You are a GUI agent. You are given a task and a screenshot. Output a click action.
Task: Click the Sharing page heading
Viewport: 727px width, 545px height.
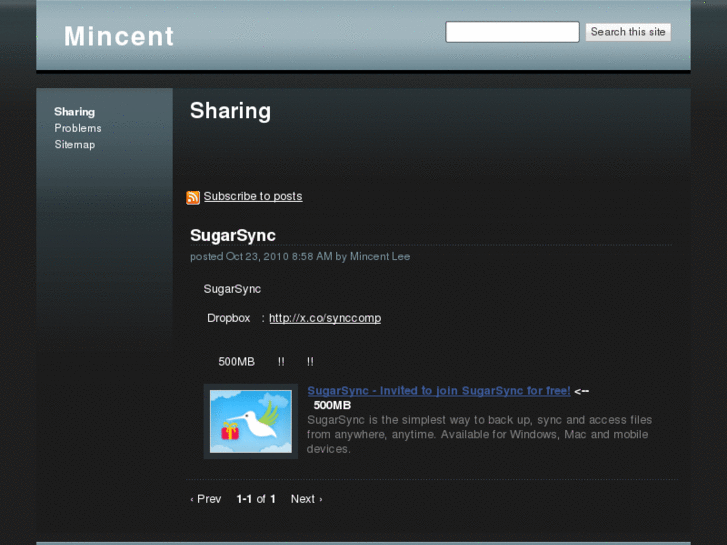pos(230,111)
